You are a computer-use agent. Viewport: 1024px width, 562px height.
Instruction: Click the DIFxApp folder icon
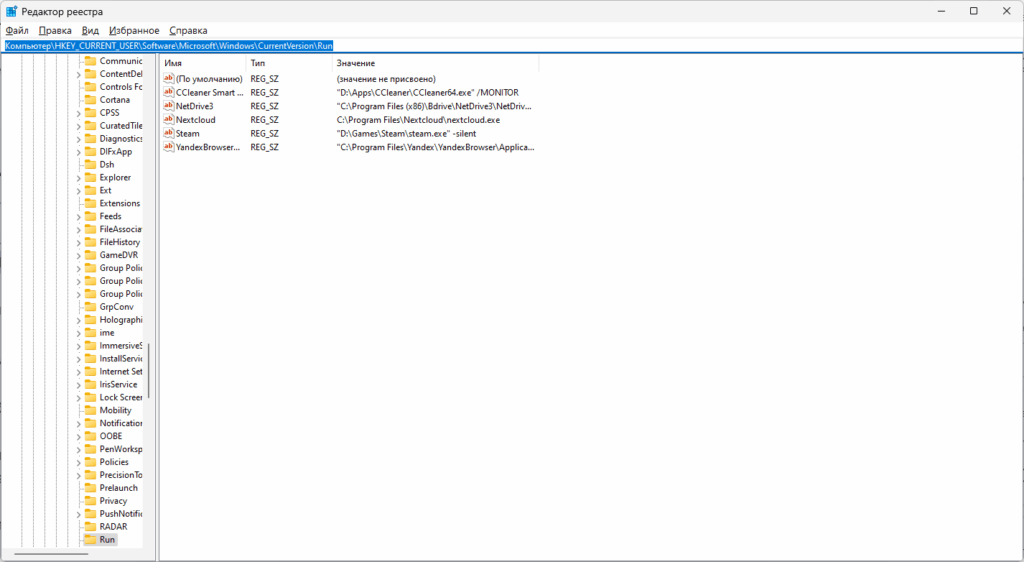pyautogui.click(x=90, y=151)
